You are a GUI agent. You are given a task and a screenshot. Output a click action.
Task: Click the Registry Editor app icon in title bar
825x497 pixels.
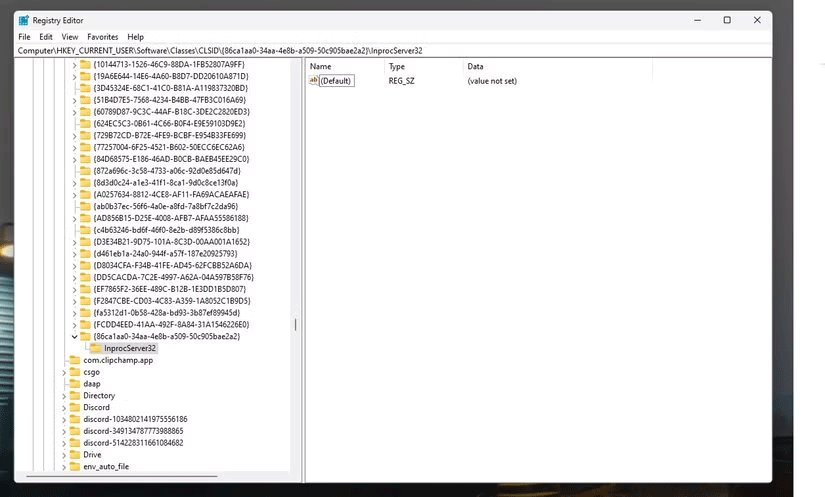pos(24,20)
